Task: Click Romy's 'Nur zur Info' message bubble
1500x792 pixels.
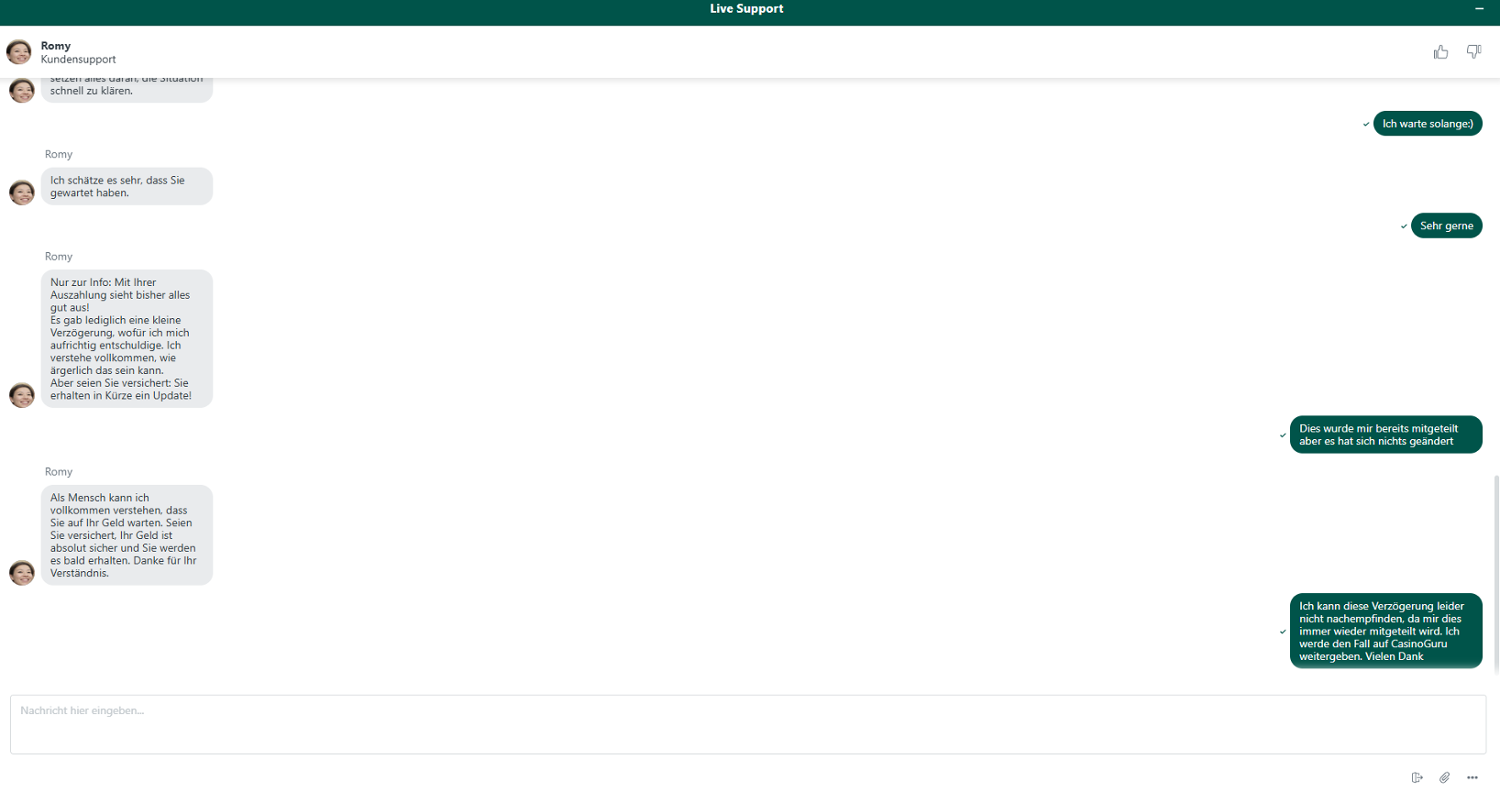Action: click(126, 338)
